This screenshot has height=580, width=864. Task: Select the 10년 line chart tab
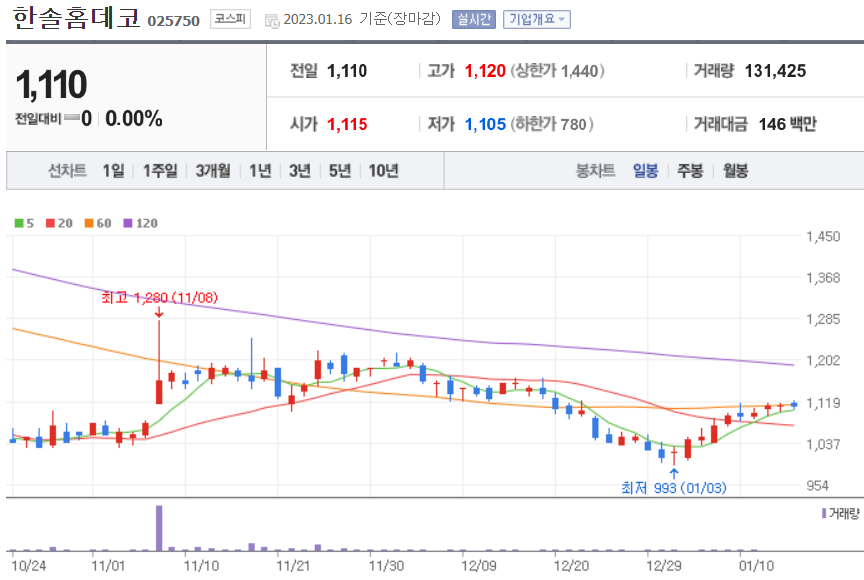click(384, 171)
